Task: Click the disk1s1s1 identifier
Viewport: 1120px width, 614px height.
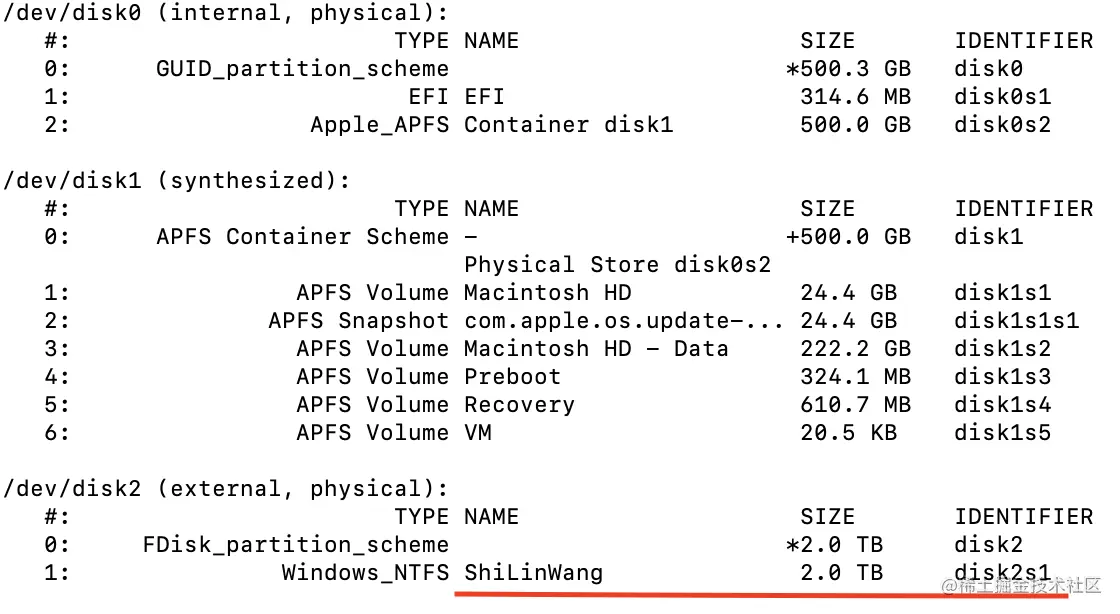Action: [1016, 321]
